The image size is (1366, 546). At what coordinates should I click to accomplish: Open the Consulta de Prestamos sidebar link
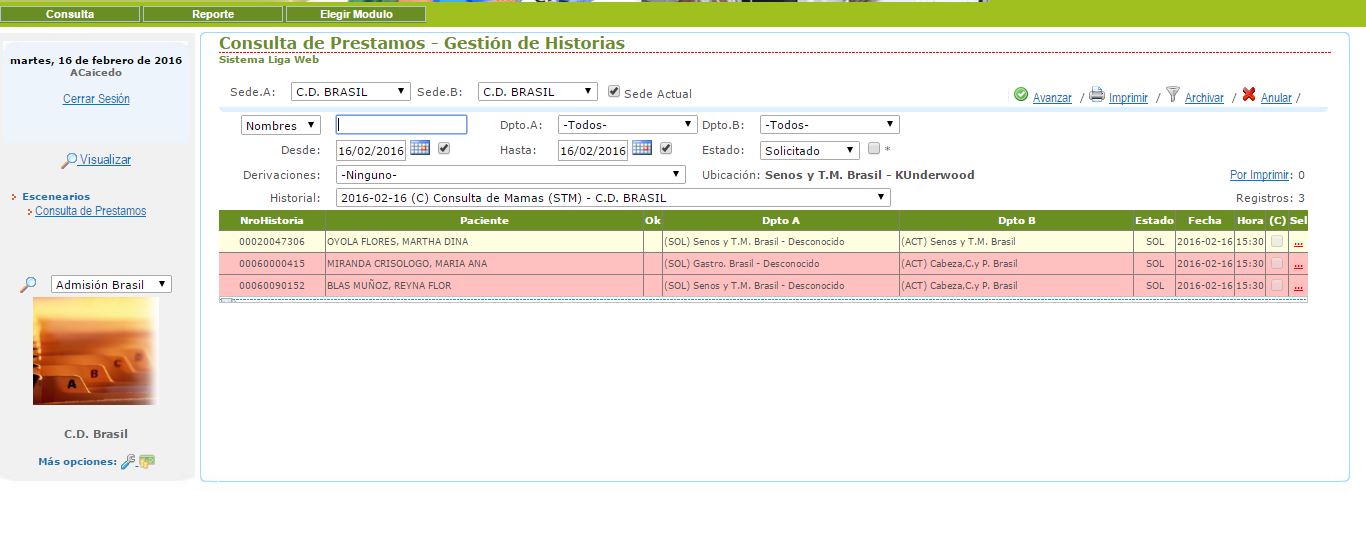[90, 211]
